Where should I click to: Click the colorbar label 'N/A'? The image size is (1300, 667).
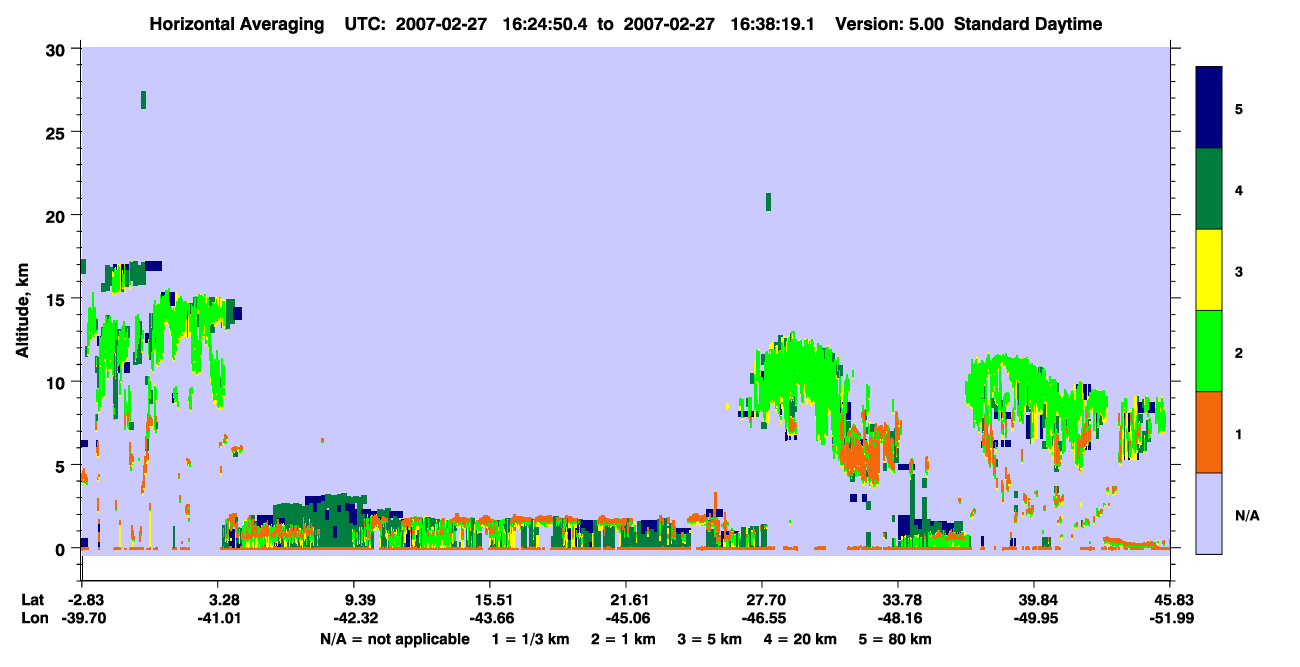(1246, 515)
